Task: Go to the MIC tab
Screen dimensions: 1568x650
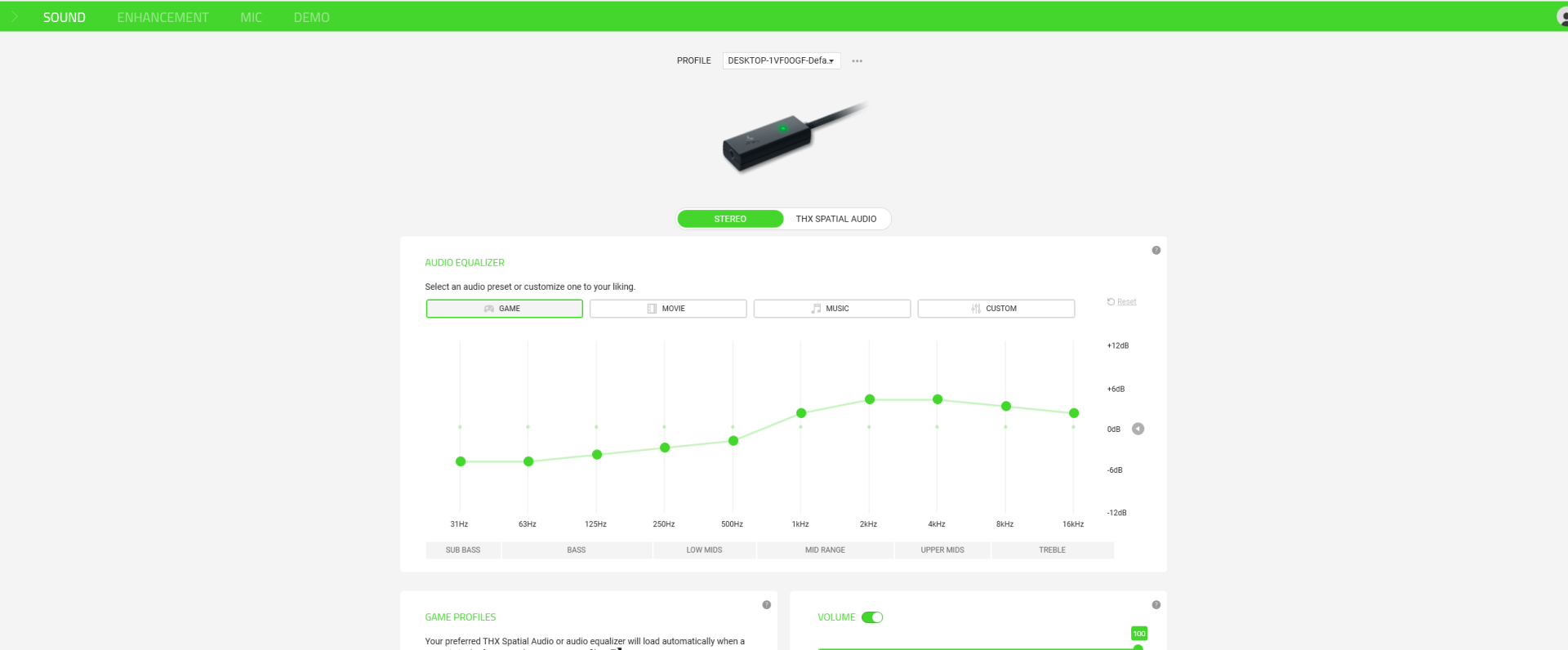Action: [251, 17]
